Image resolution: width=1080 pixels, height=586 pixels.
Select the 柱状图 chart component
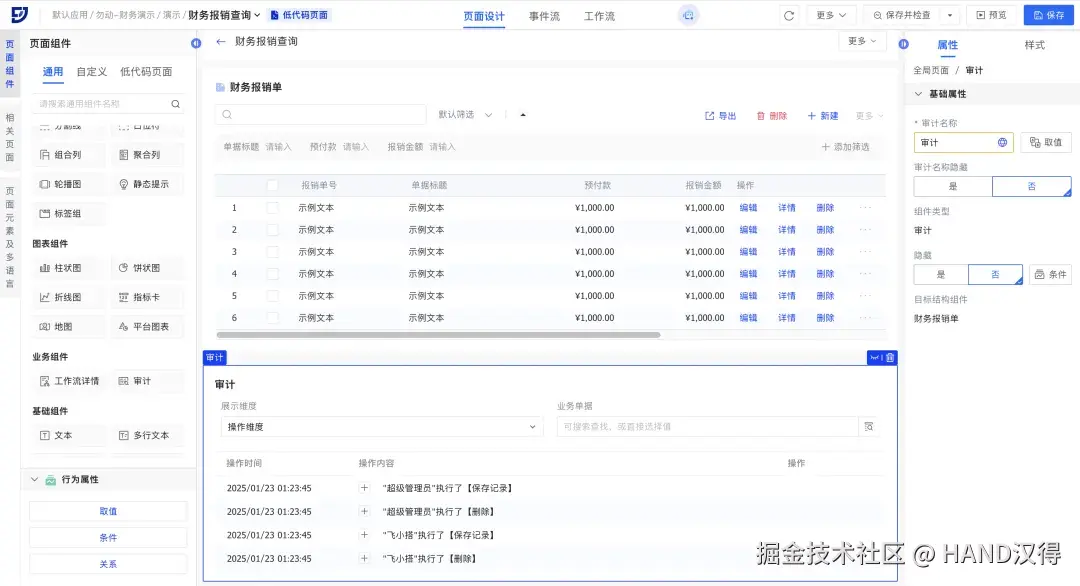(68, 268)
